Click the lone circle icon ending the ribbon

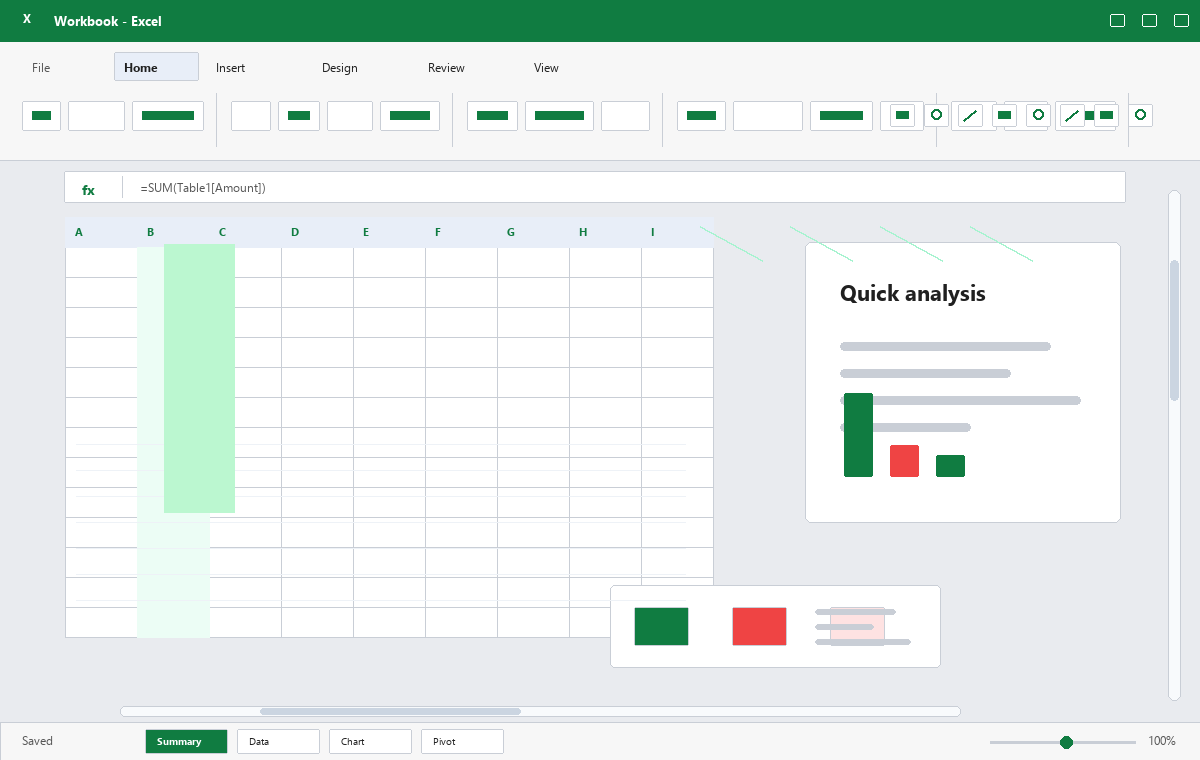tap(1140, 115)
